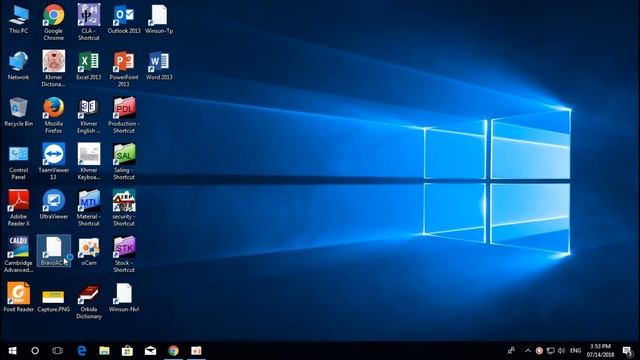Open Task View in taskbar
The image size is (640, 360).
click(58, 351)
